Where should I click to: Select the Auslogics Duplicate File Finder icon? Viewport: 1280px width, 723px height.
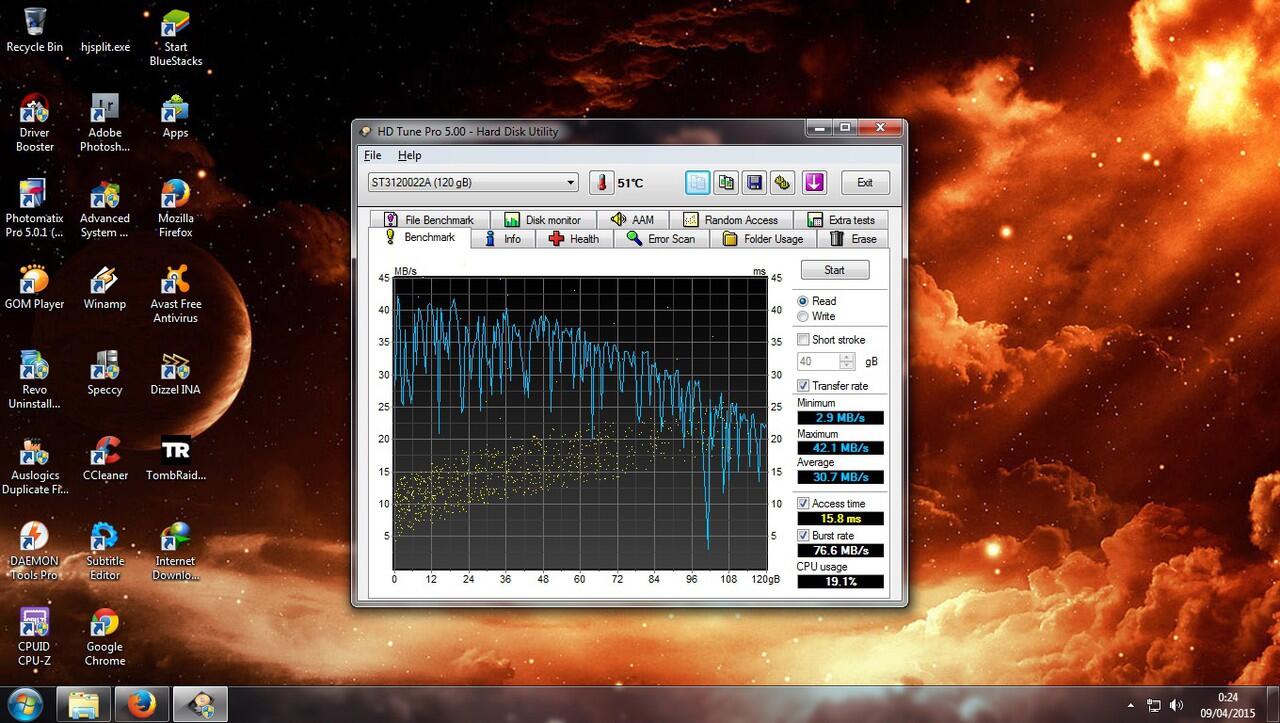pos(34,467)
